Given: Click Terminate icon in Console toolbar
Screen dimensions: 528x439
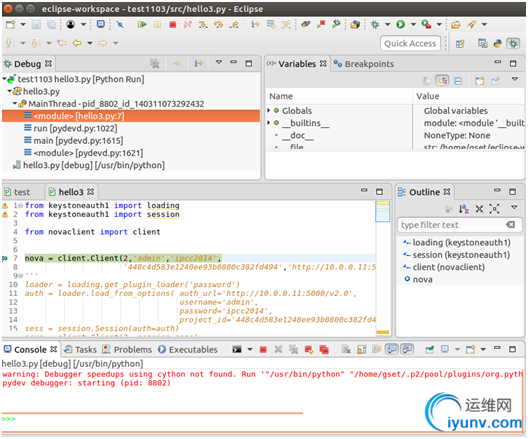Looking at the screenshot, I should point(263,350).
